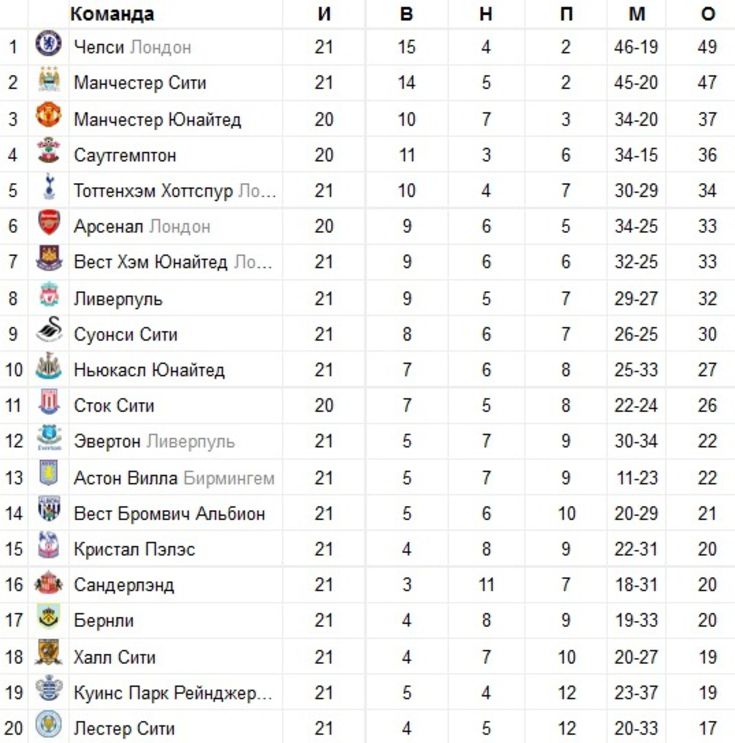Click the Manchester City crest icon
The image size is (735, 743).
click(x=49, y=80)
